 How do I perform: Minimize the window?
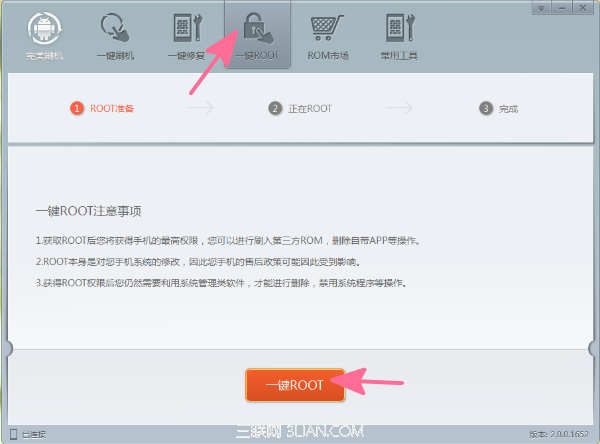click(562, 8)
